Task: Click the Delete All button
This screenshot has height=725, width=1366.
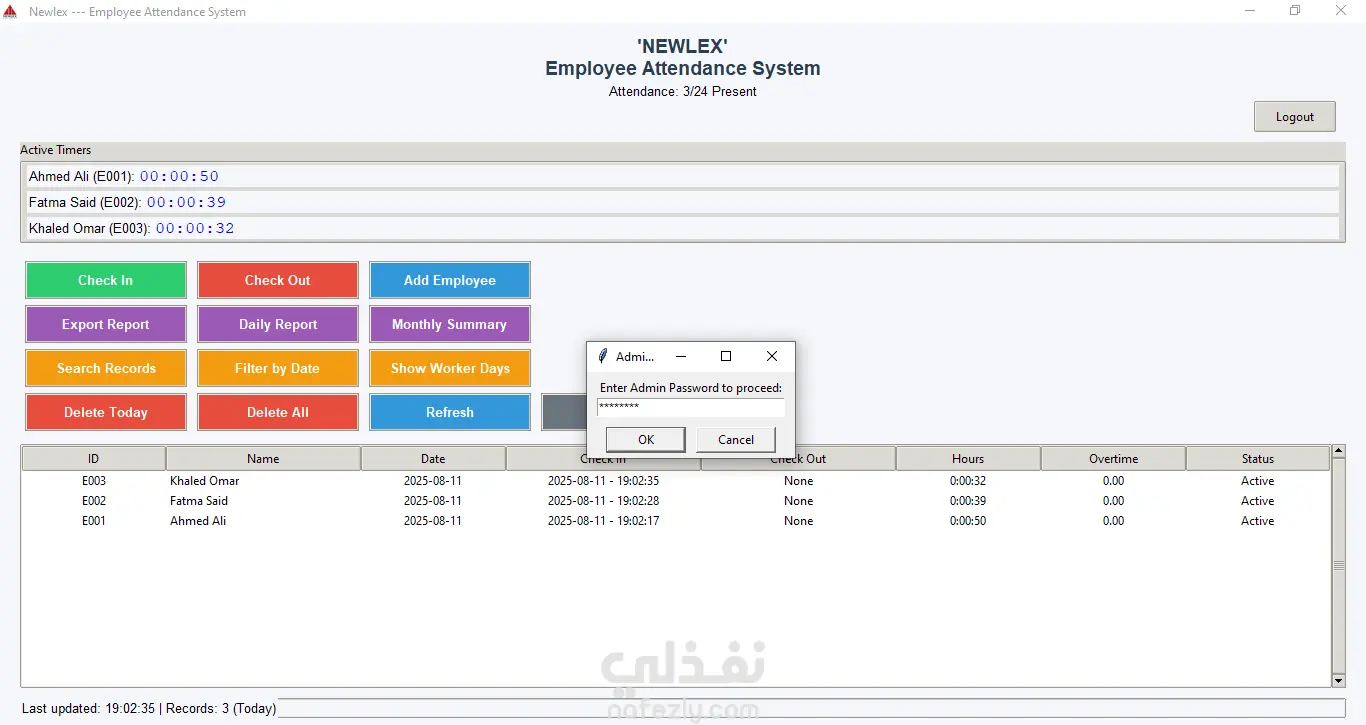Action: coord(277,412)
